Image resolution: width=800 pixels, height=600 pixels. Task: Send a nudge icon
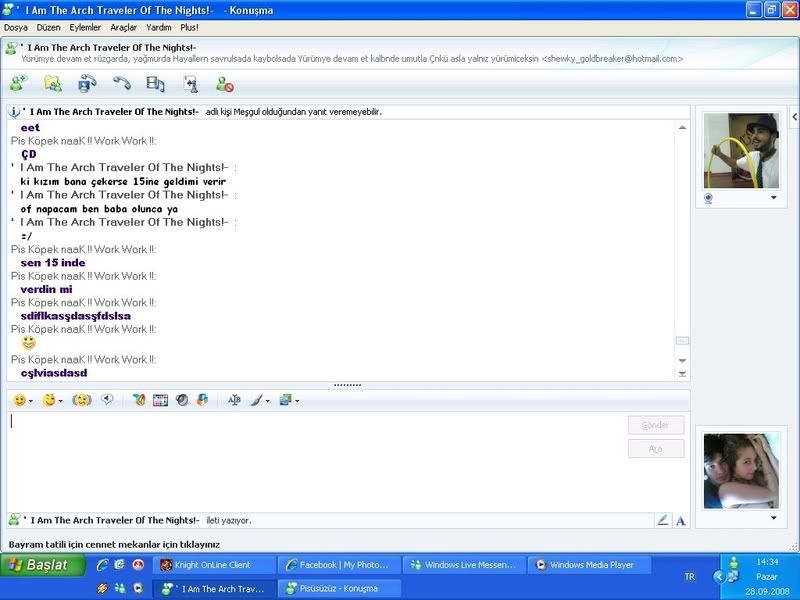point(82,401)
